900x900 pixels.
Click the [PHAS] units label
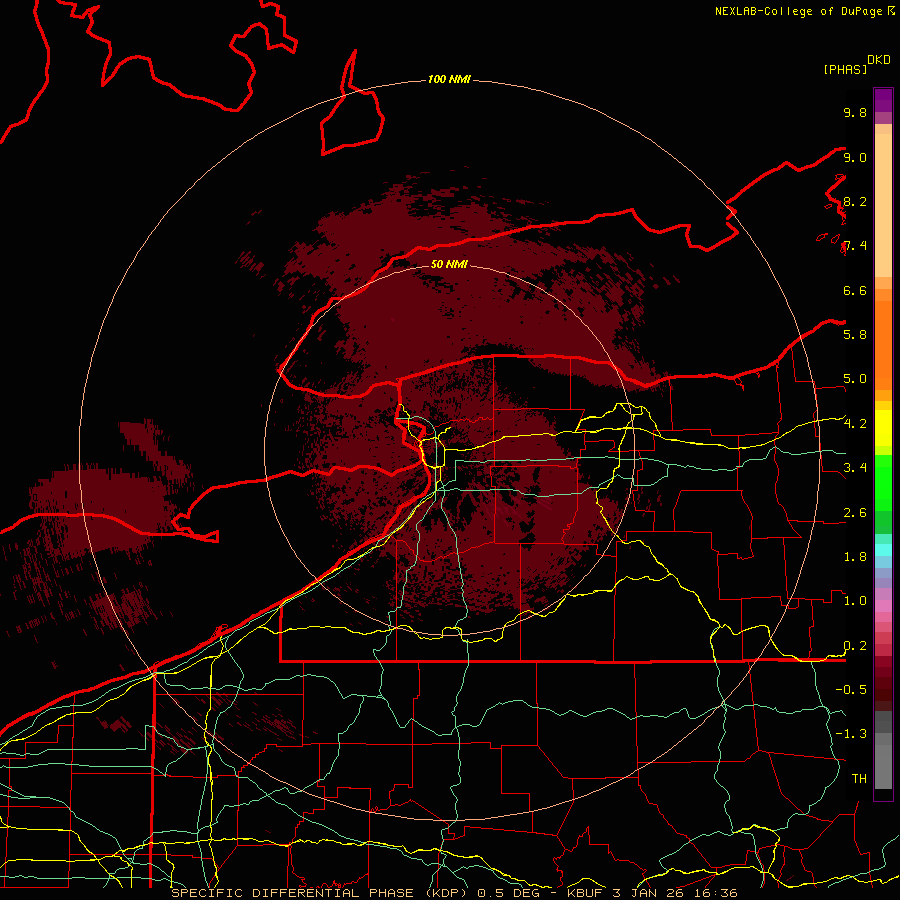point(845,69)
